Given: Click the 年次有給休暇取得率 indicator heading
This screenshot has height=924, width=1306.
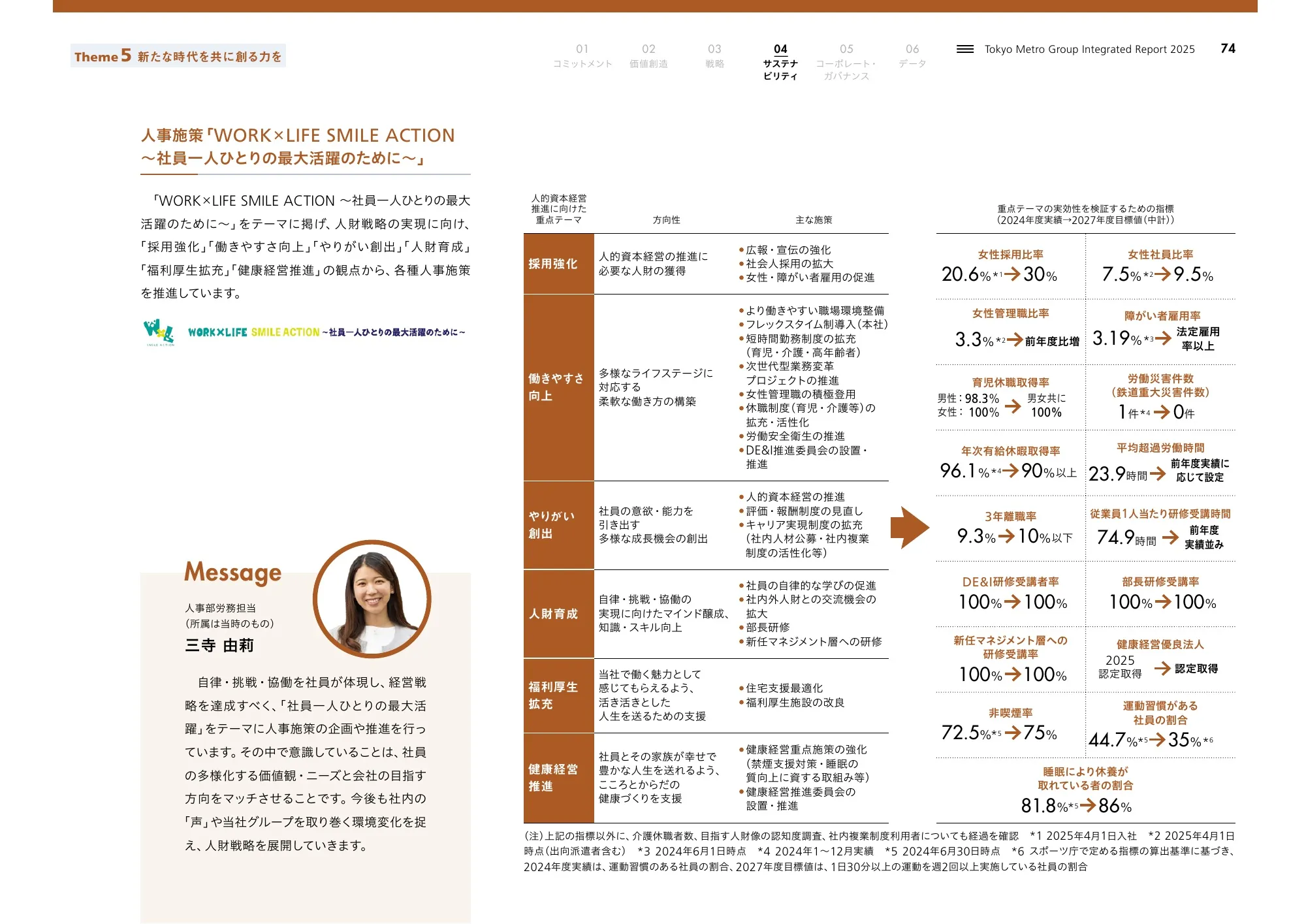Looking at the screenshot, I should click(1010, 451).
